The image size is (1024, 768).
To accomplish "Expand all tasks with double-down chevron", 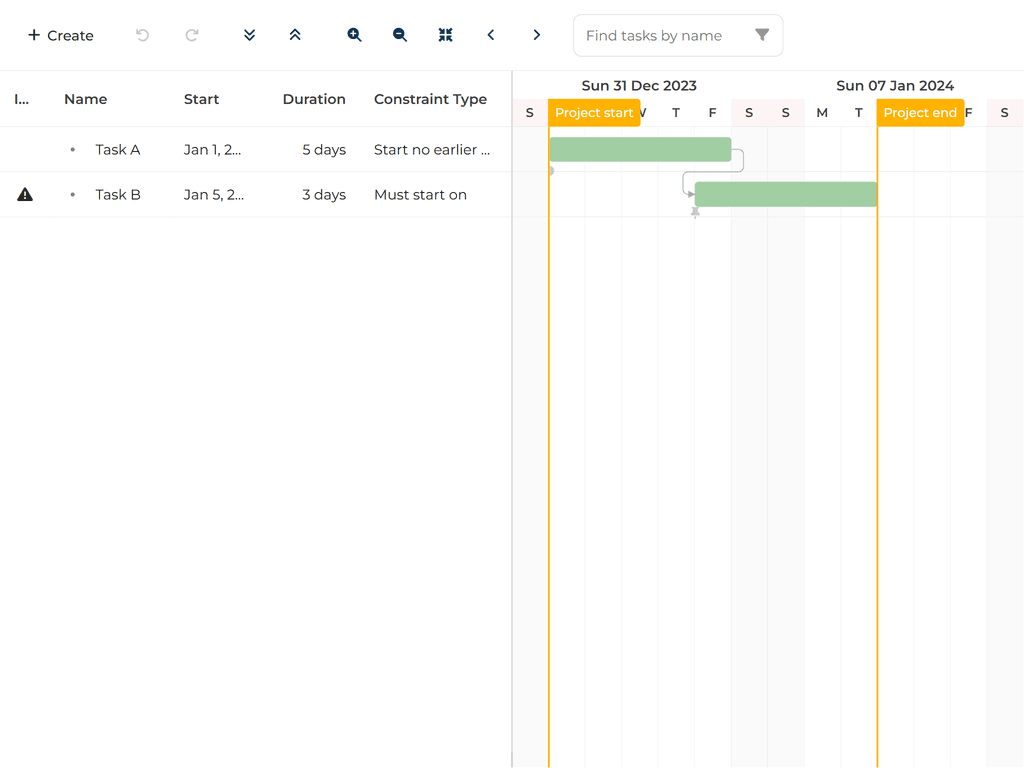I will [x=250, y=35].
